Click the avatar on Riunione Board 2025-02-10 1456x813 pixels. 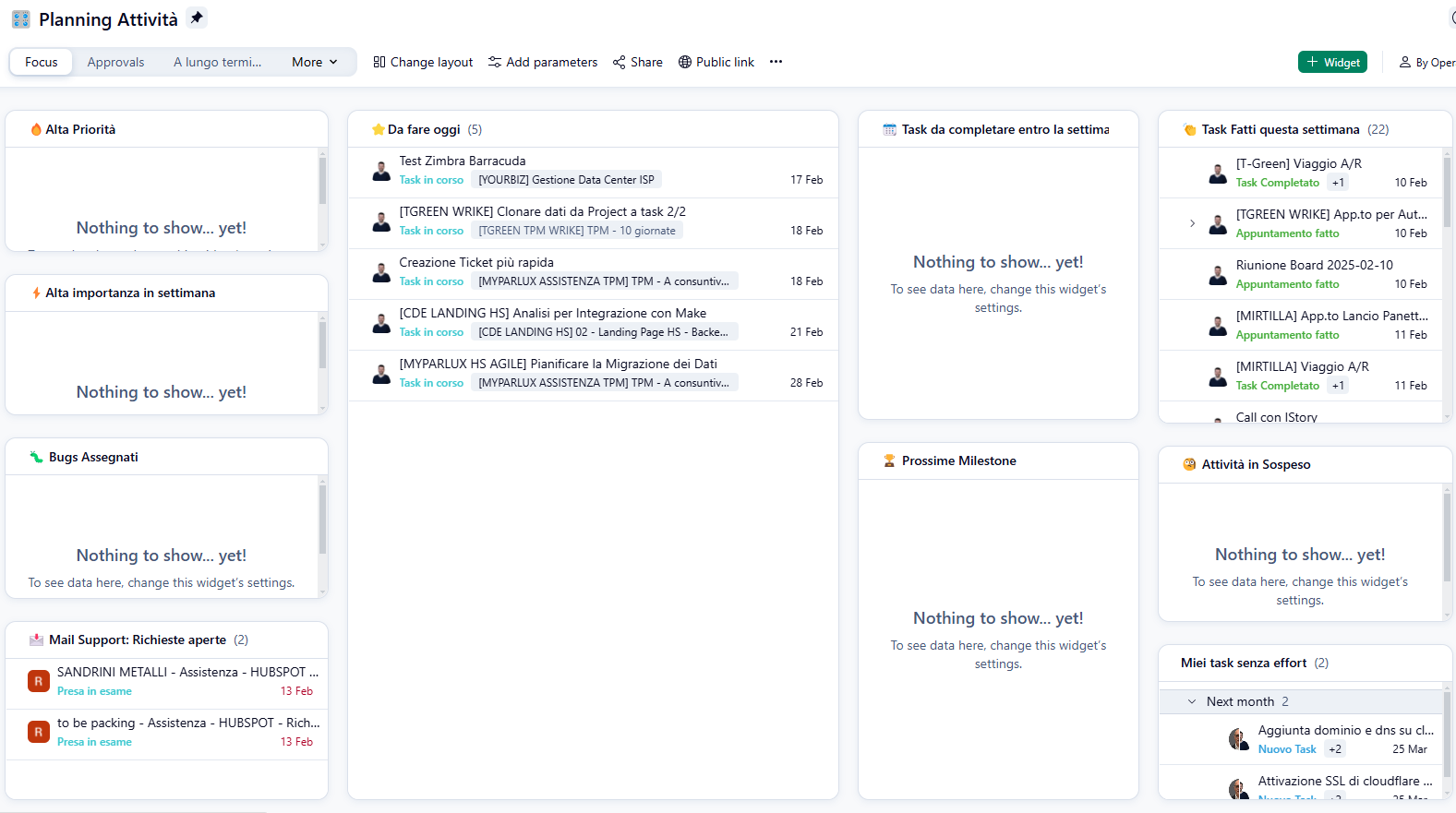coord(1218,275)
